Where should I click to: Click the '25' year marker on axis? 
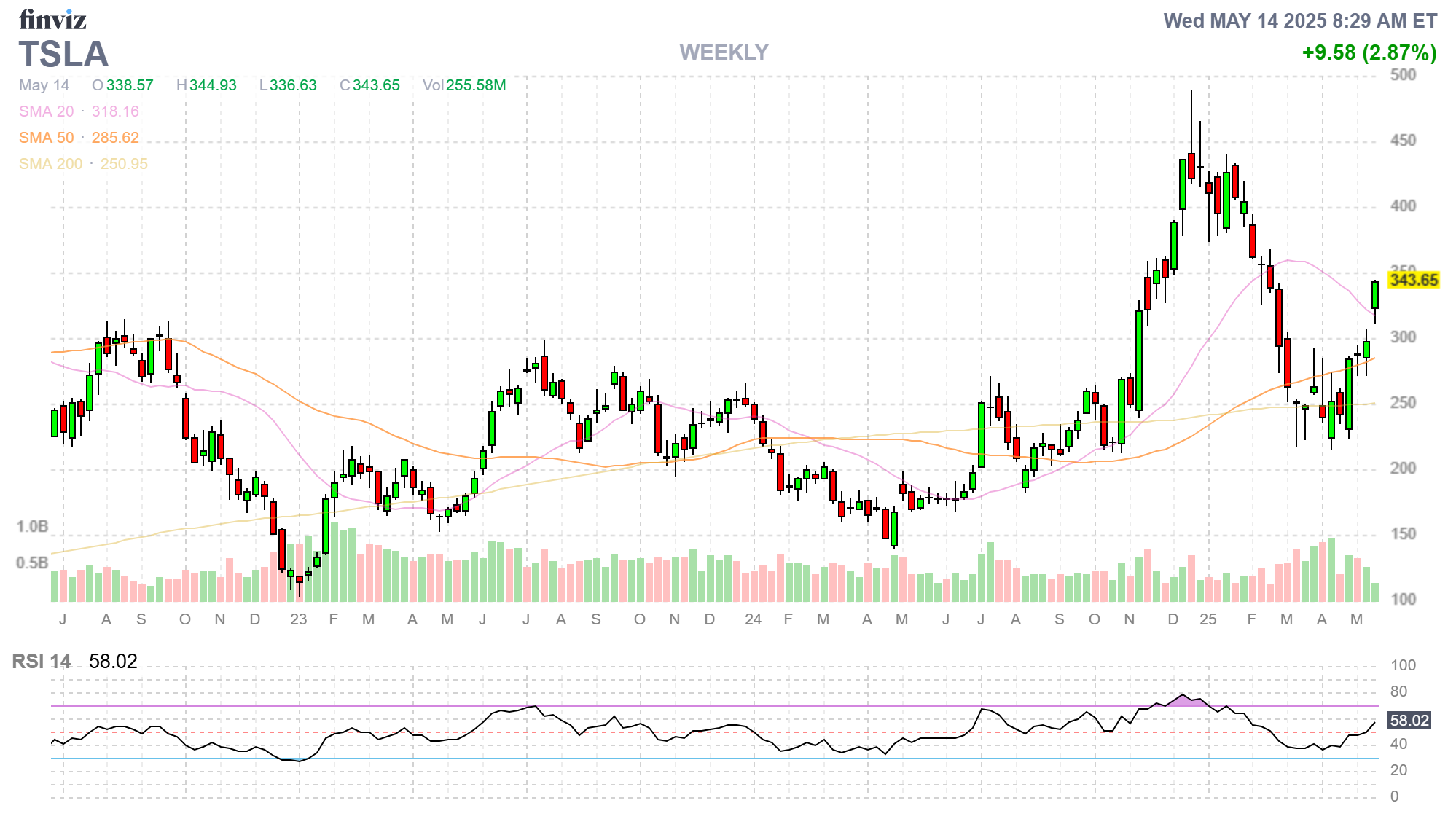coord(1208,619)
